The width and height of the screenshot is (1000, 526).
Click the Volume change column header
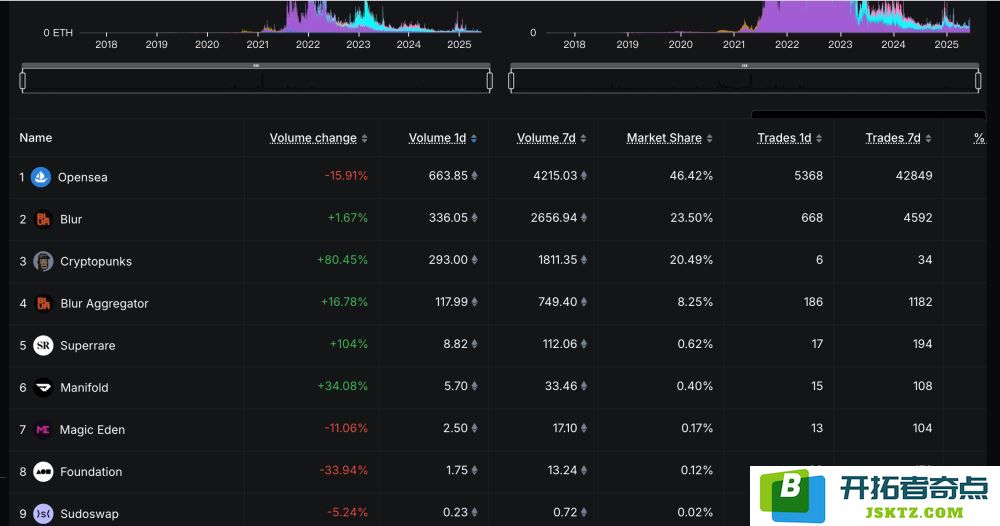[313, 138]
